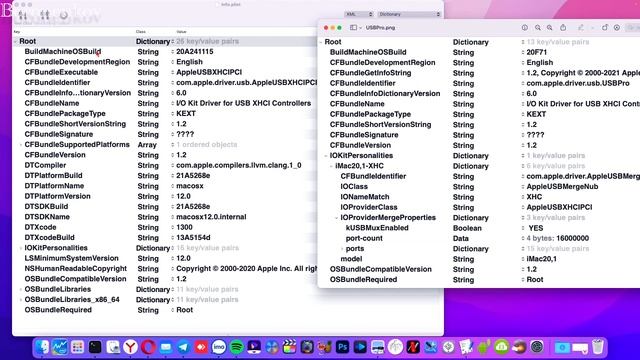Click the macosx12.0.internal value
This screenshot has width=640, height=360.
click(x=211, y=217)
